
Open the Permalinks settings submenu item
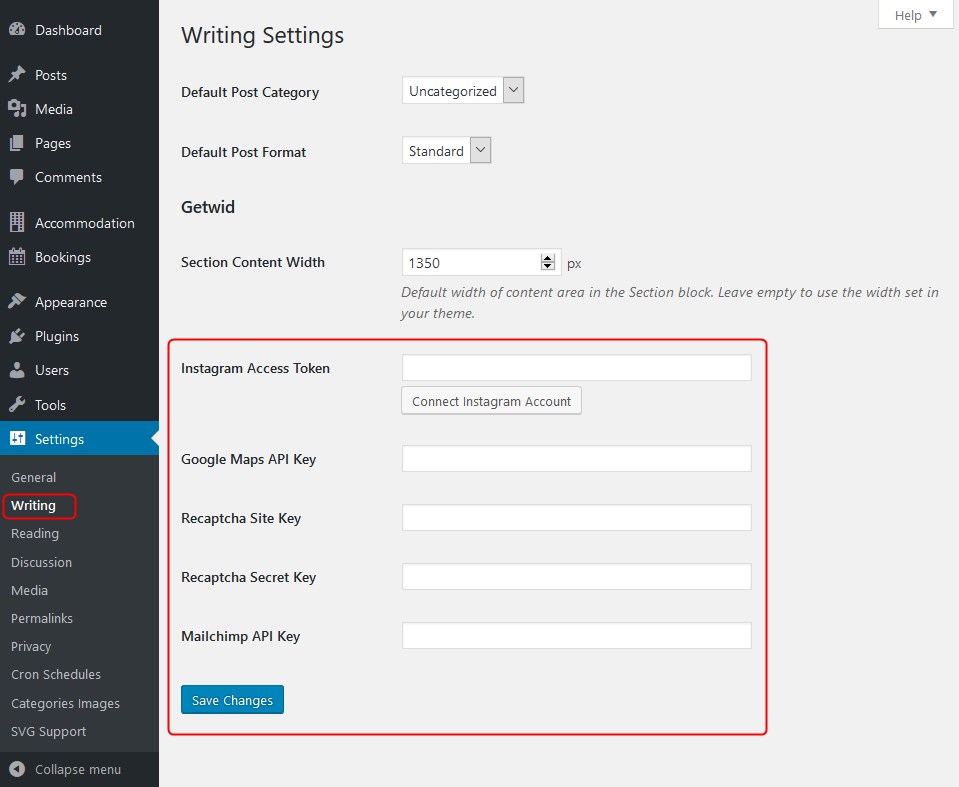42,618
